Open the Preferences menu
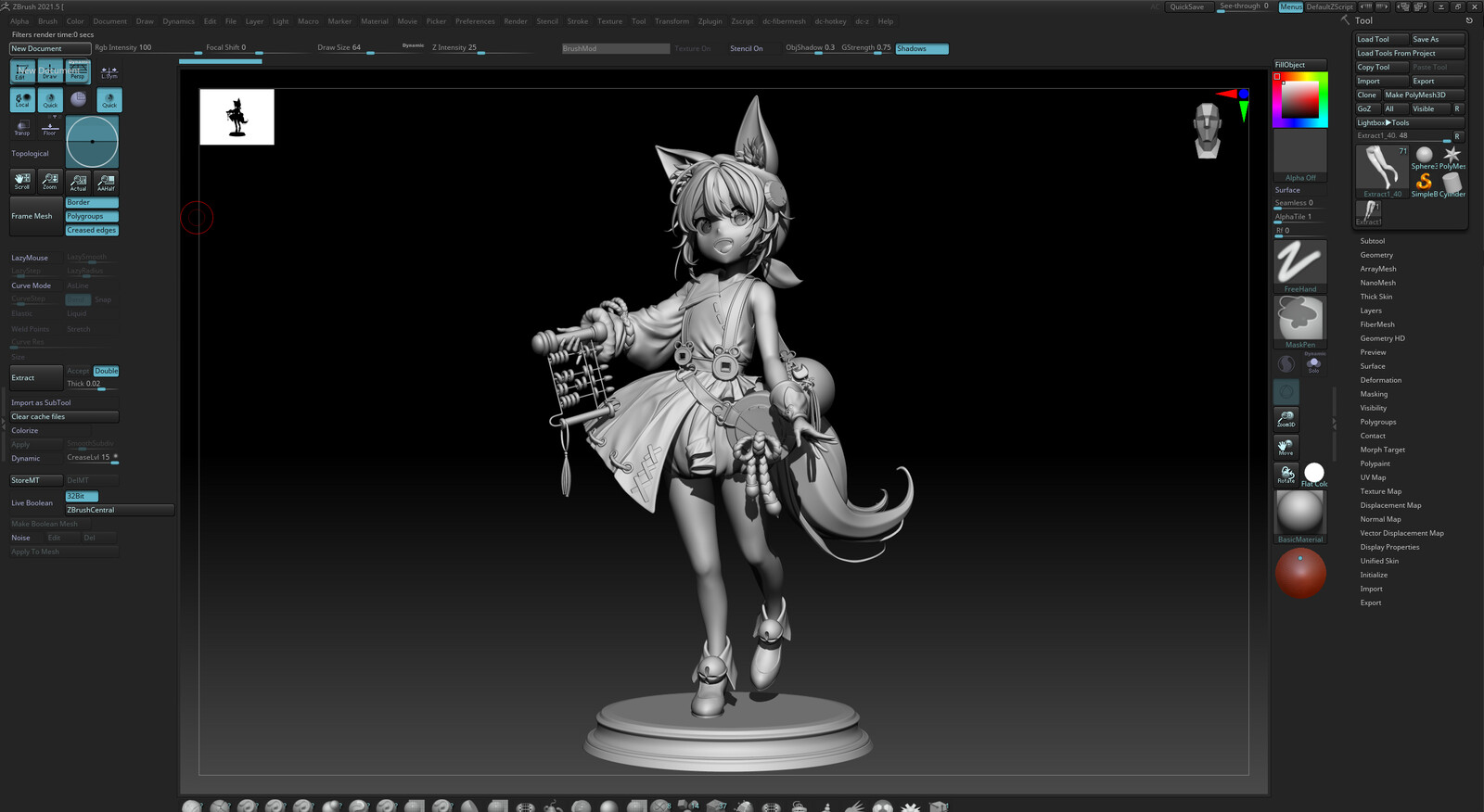Screen dimensions: 1484x812 [x=475, y=21]
